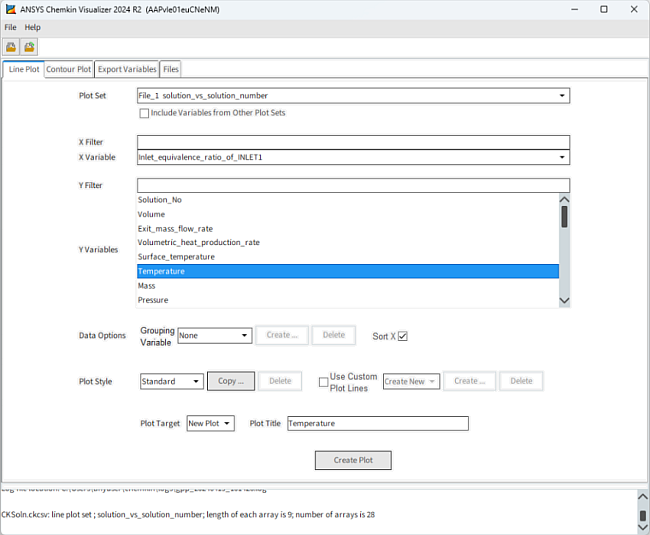Open the Plot Set dropdown
This screenshot has width=650, height=535.
click(x=353, y=96)
